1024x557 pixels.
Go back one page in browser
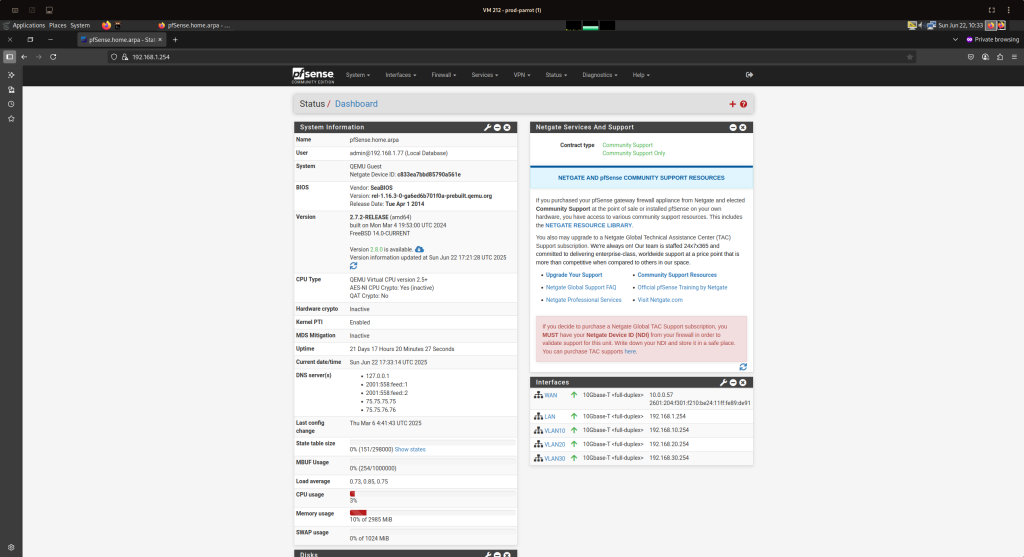(x=24, y=57)
